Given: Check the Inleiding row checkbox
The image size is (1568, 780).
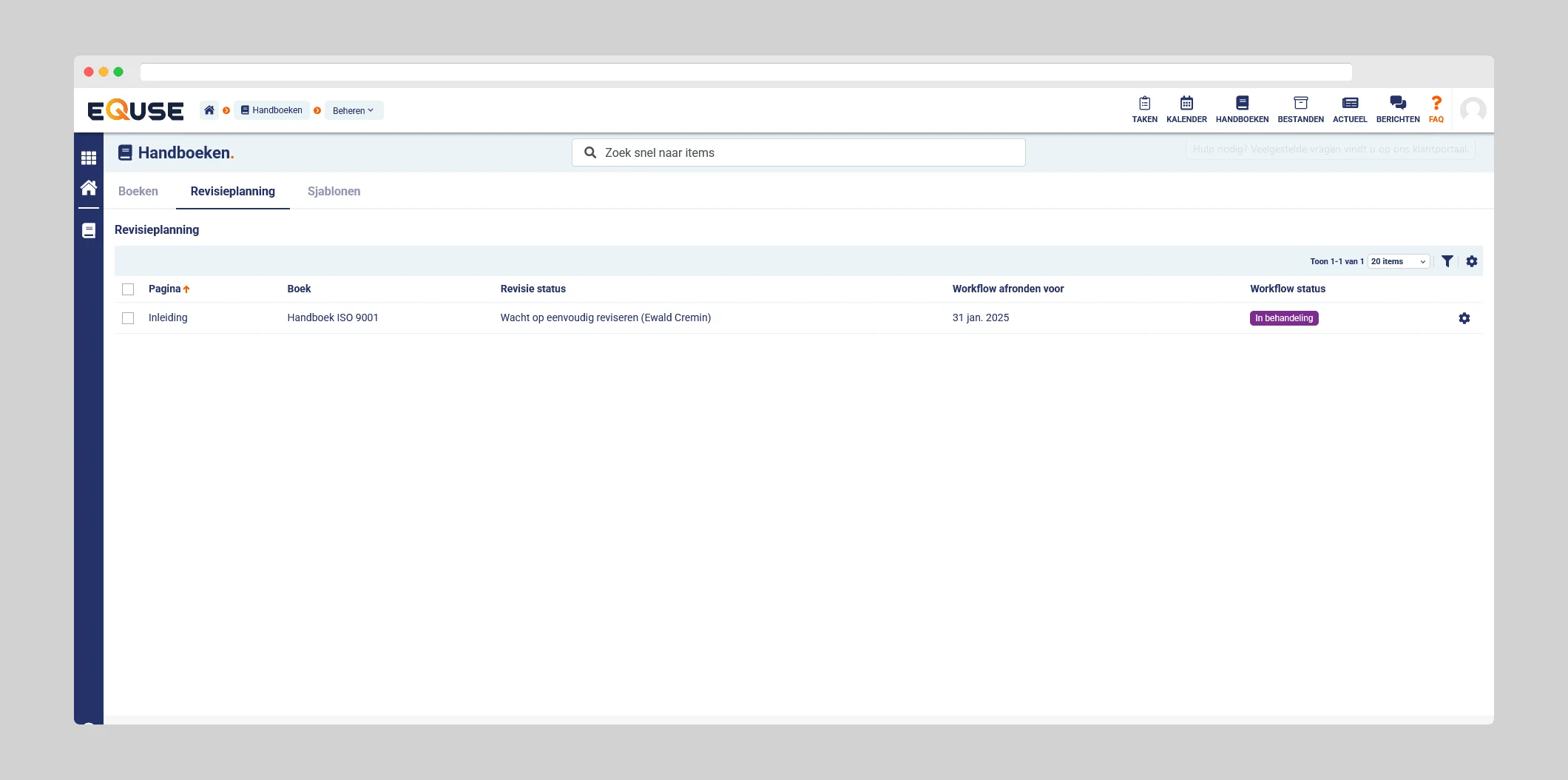Looking at the screenshot, I should (x=128, y=318).
